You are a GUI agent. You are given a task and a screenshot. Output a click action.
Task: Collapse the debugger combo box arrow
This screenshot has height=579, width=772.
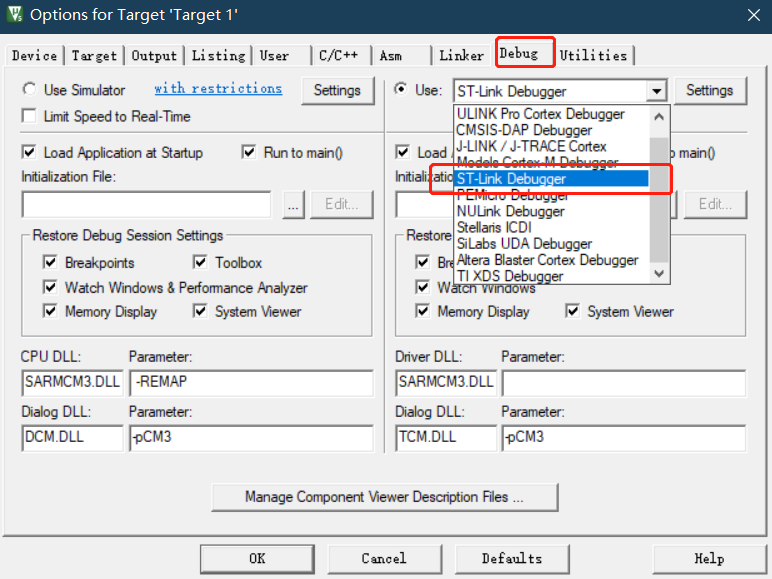pos(656,91)
